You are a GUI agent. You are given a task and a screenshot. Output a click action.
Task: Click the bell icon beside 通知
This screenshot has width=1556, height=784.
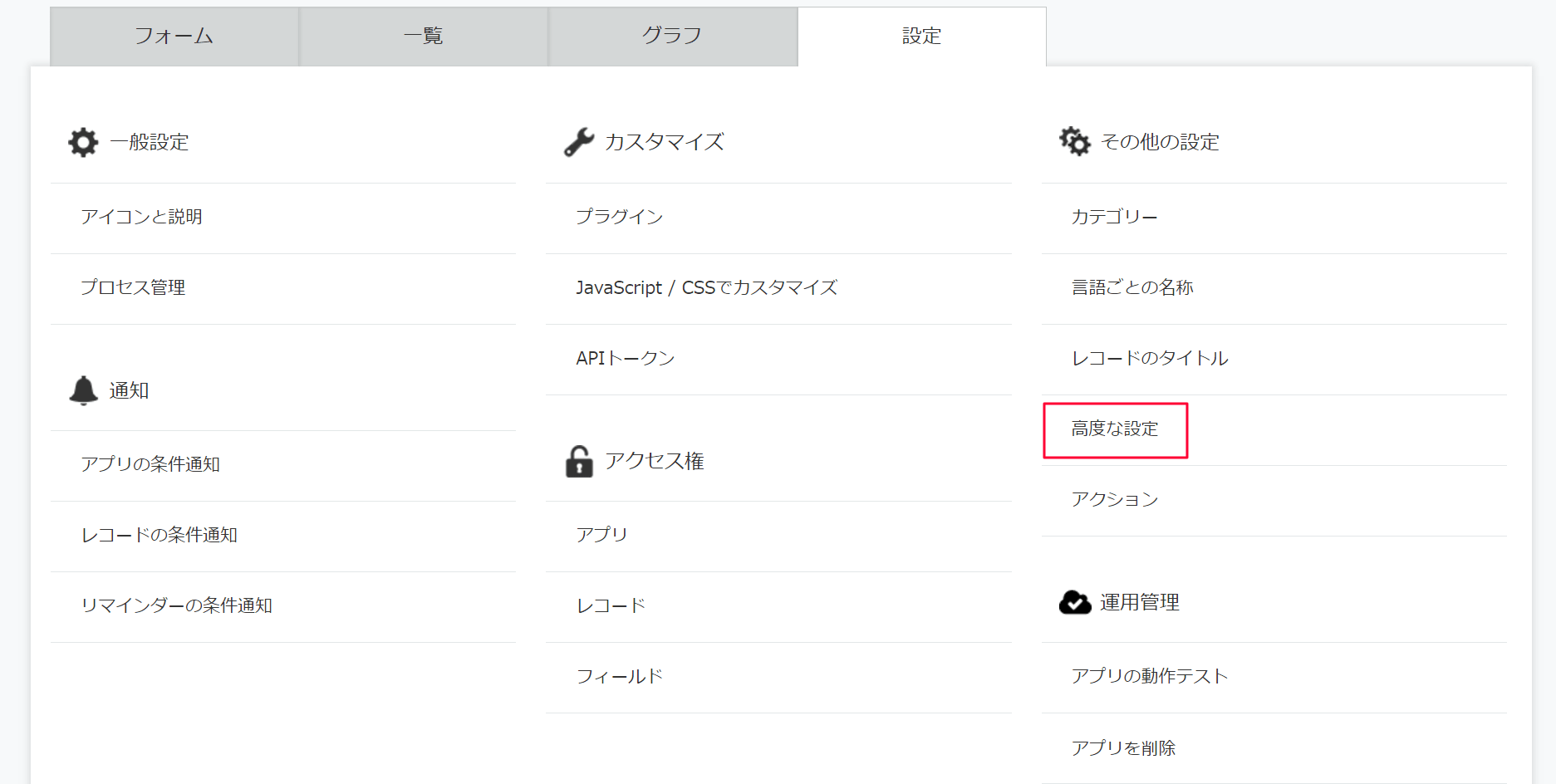(83, 390)
